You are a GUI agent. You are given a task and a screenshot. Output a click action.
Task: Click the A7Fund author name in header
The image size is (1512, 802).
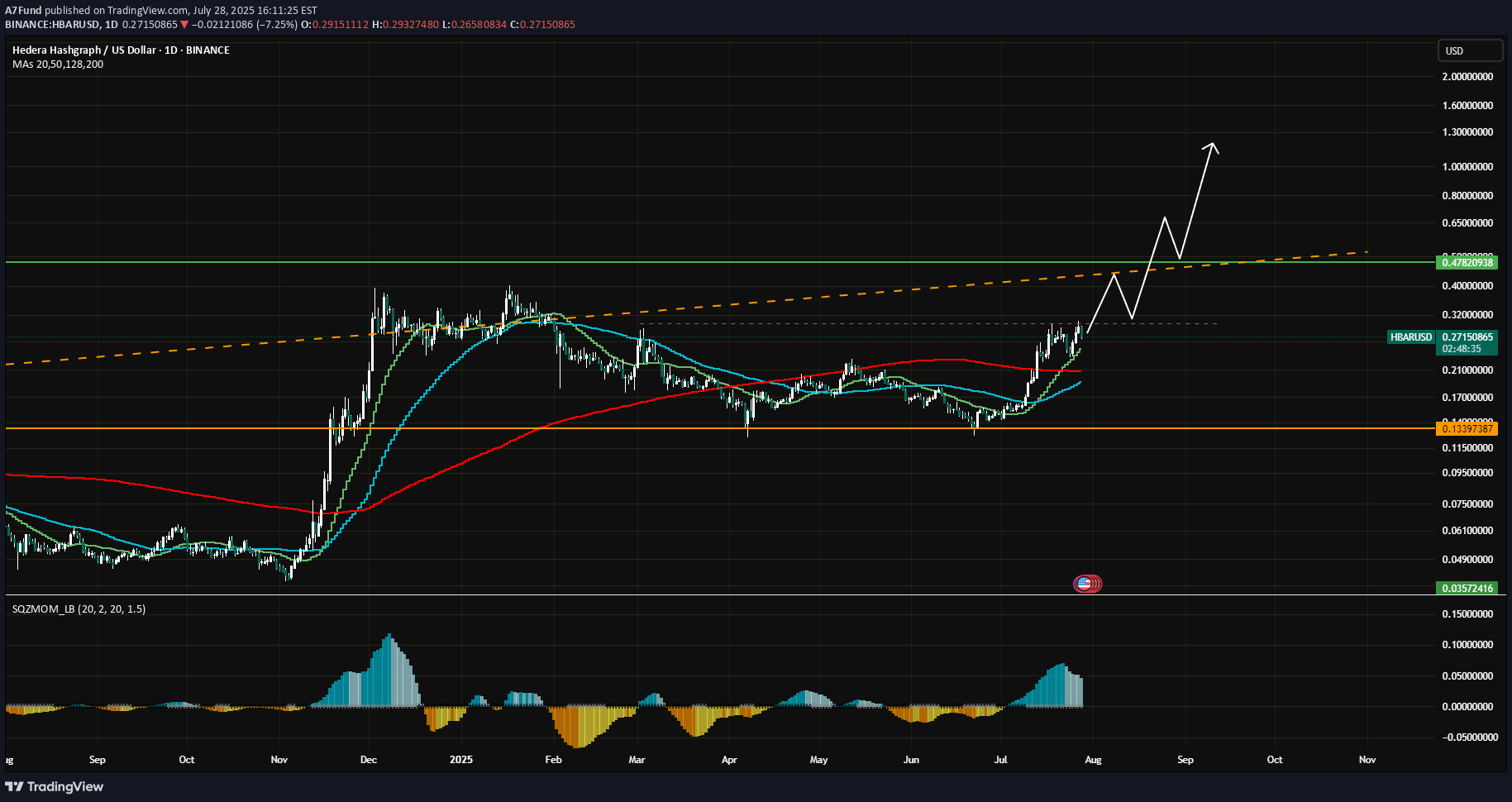click(23, 11)
